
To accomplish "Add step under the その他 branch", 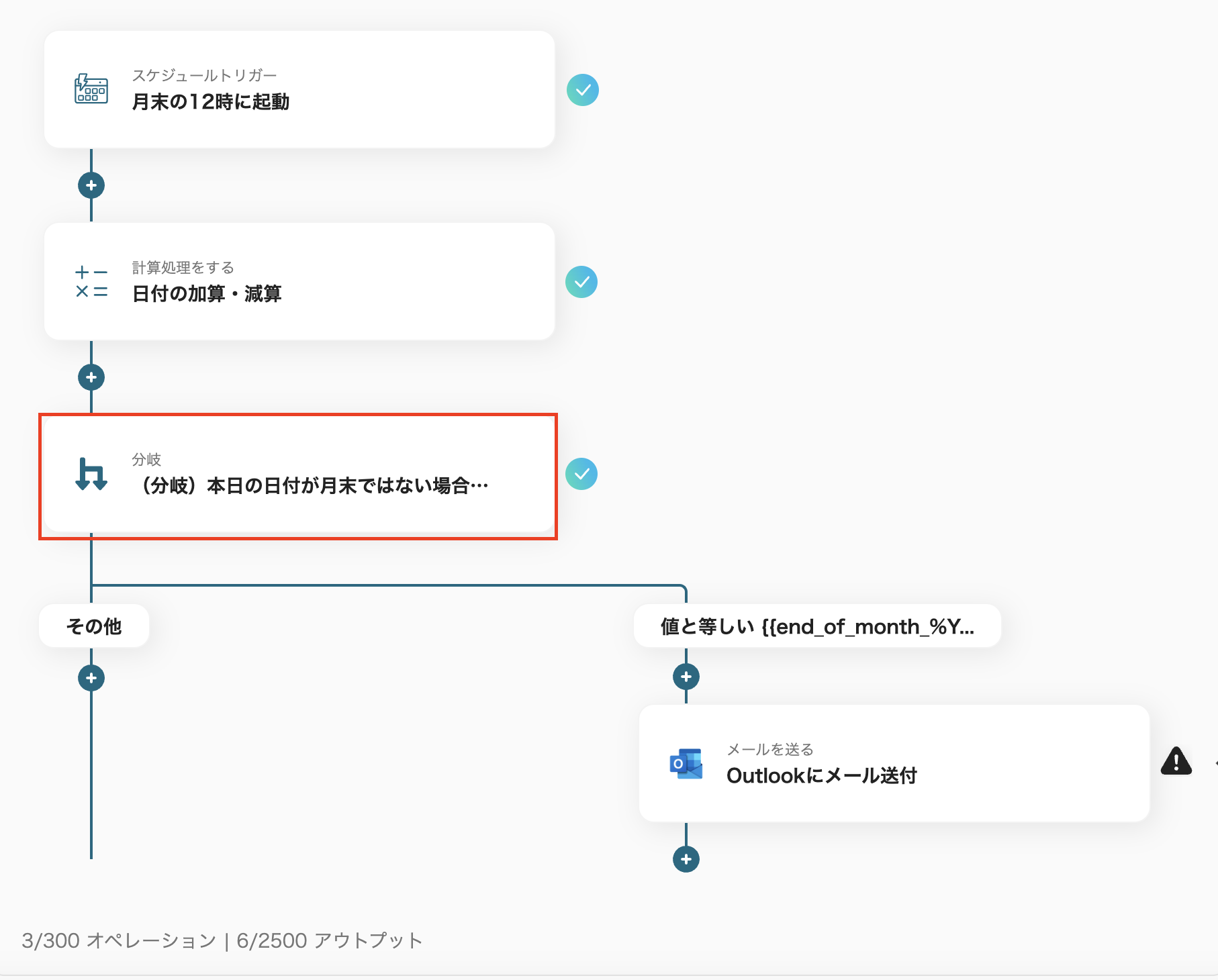I will coord(91,678).
